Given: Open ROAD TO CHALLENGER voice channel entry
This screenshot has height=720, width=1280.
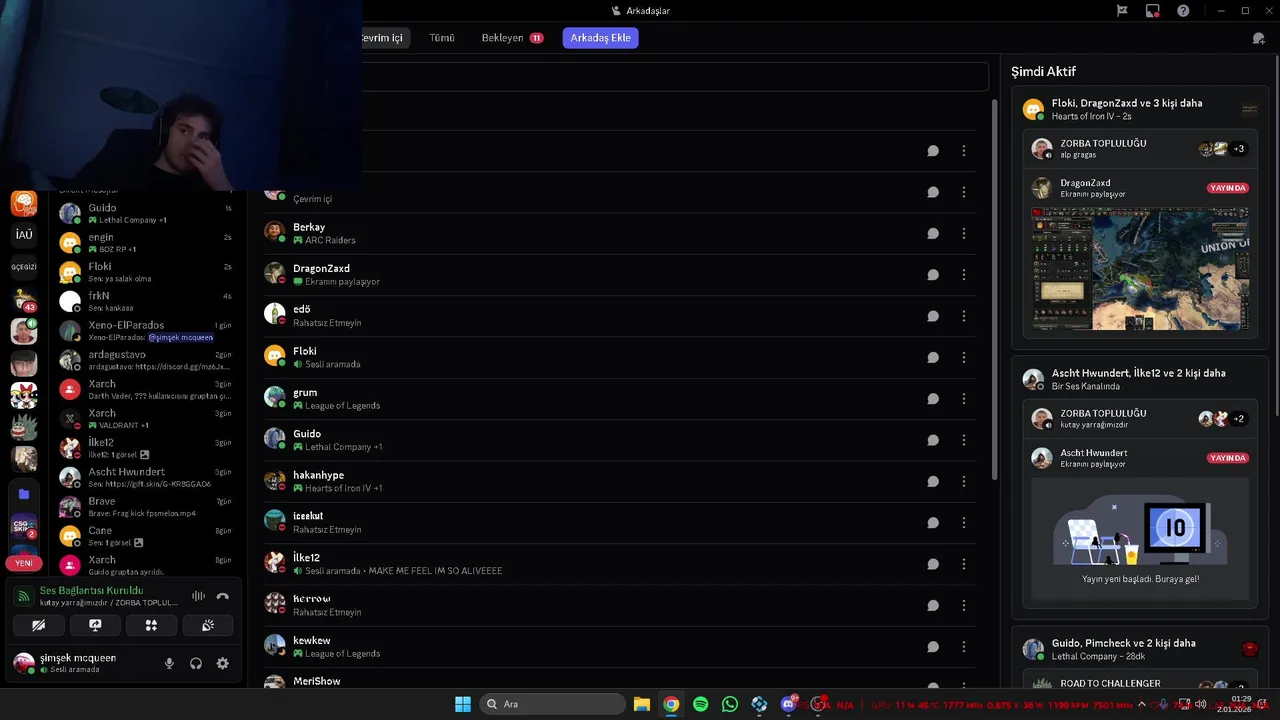Looking at the screenshot, I should coord(1139,684).
